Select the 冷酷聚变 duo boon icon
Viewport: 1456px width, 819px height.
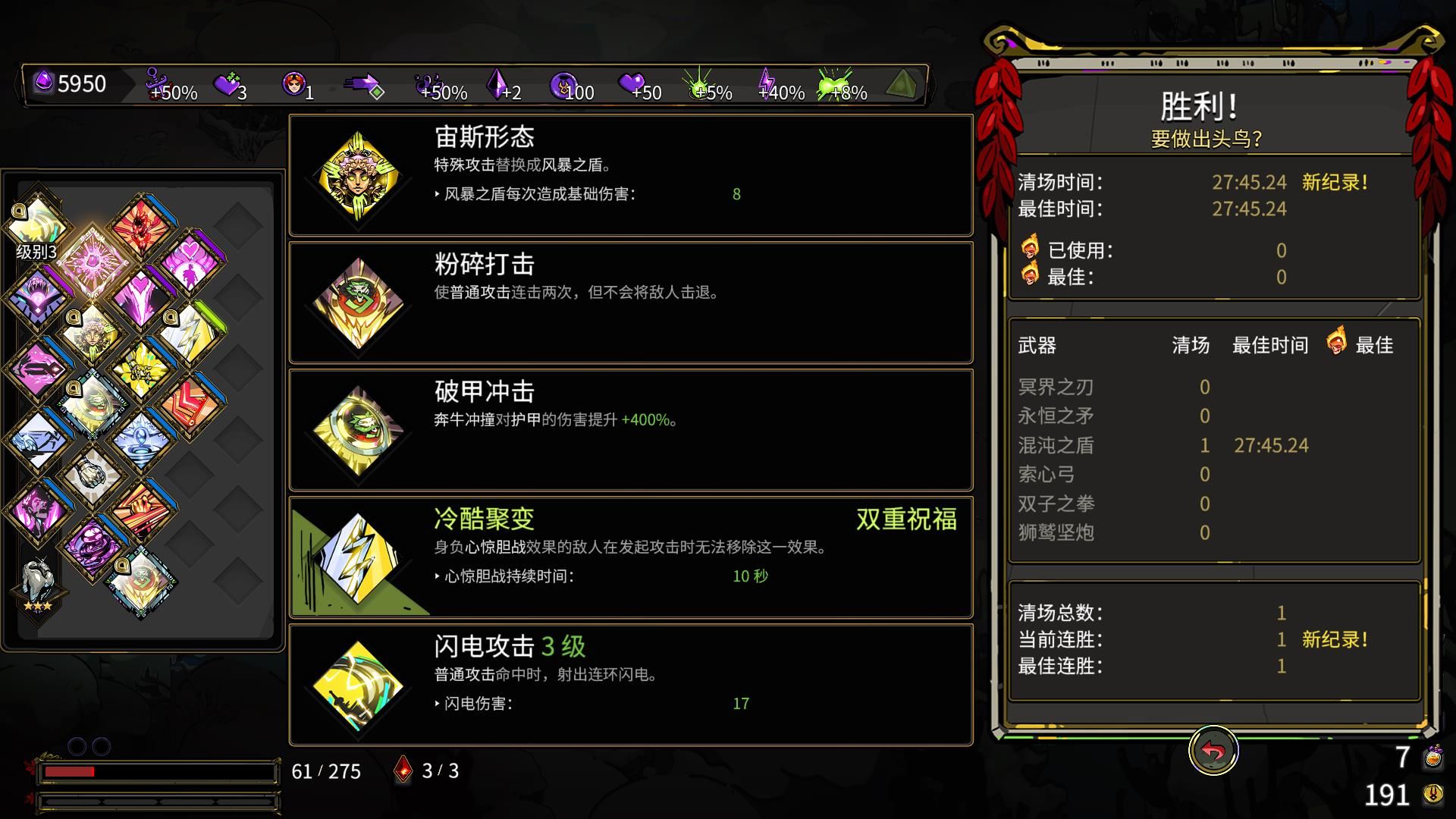[x=359, y=557]
